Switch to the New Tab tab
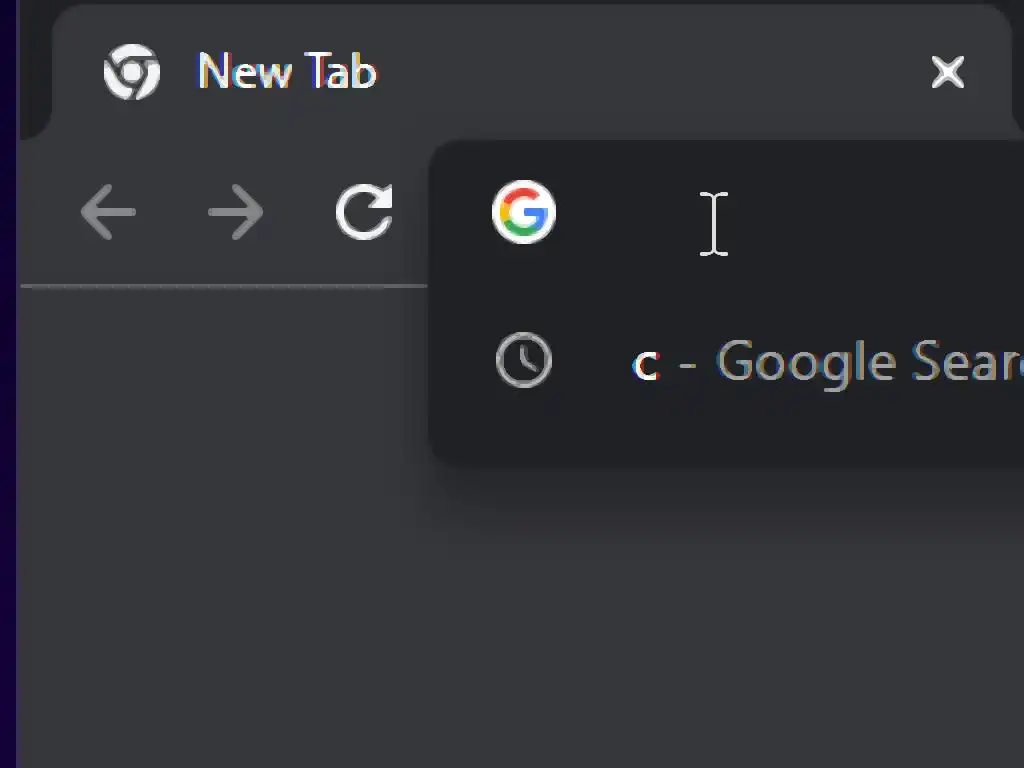The width and height of the screenshot is (1024, 768). click(x=286, y=72)
